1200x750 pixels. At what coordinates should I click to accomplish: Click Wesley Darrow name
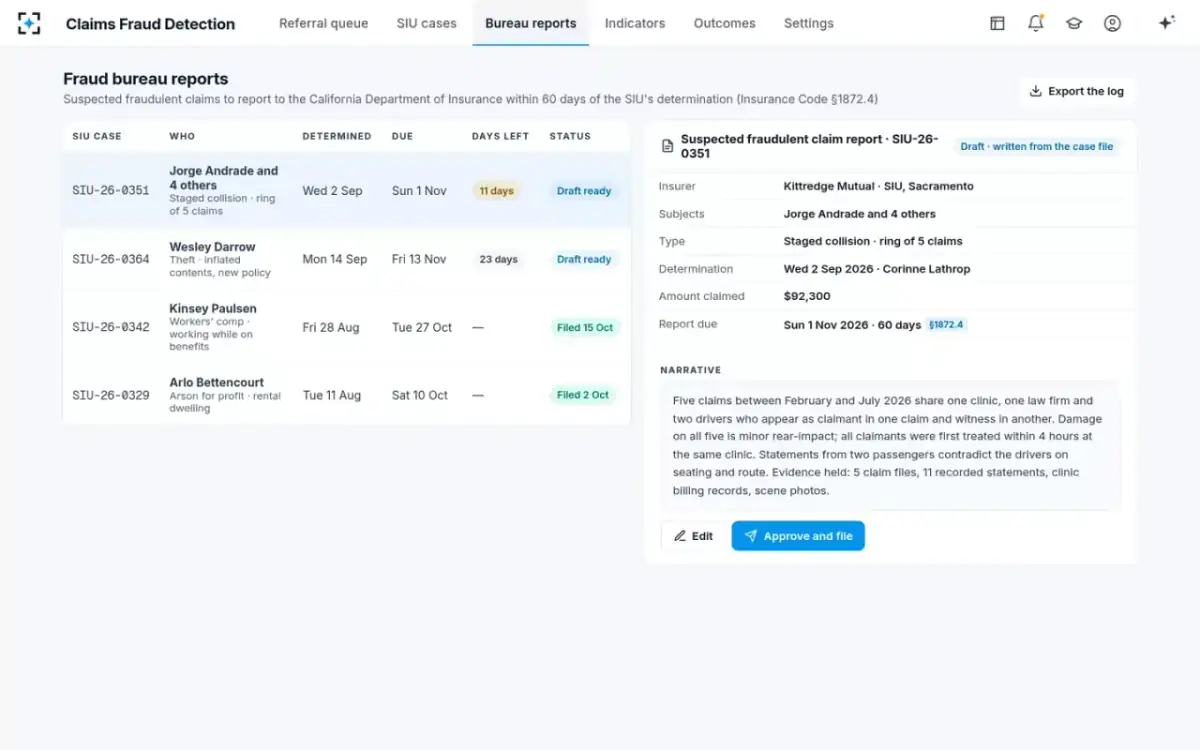coord(212,247)
